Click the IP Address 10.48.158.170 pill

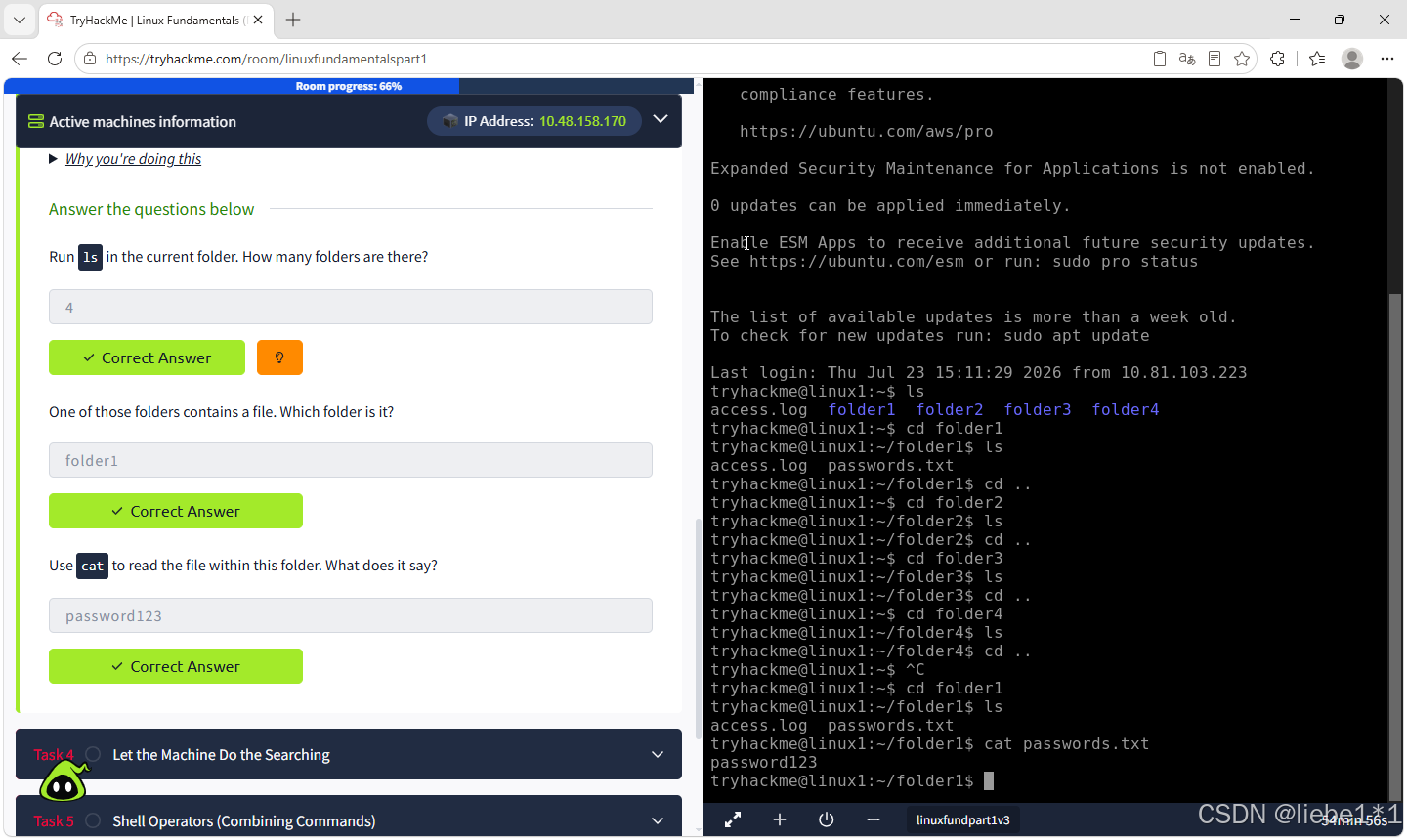pyautogui.click(x=534, y=121)
